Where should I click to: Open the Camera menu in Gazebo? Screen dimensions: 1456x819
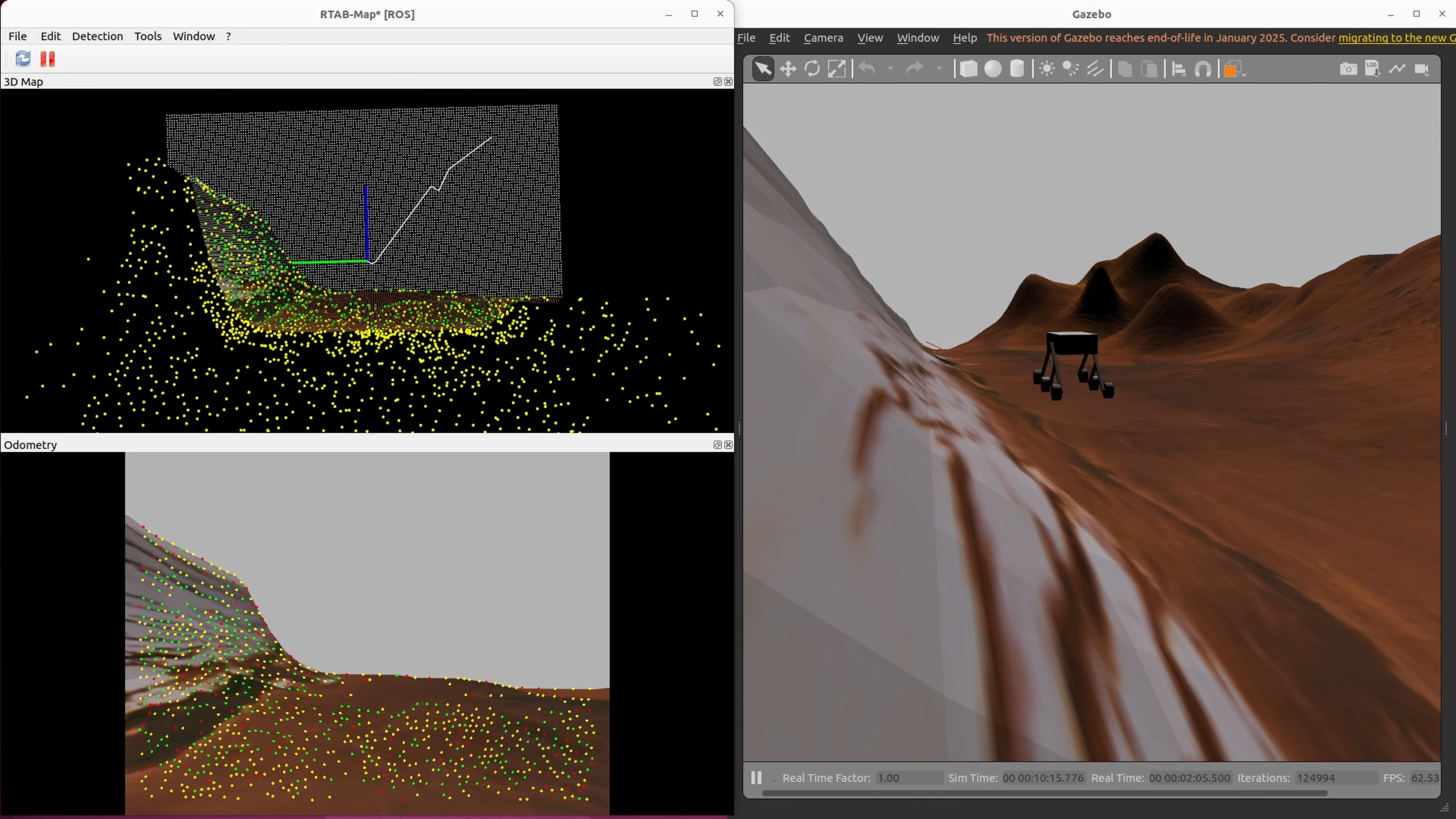[823, 38]
